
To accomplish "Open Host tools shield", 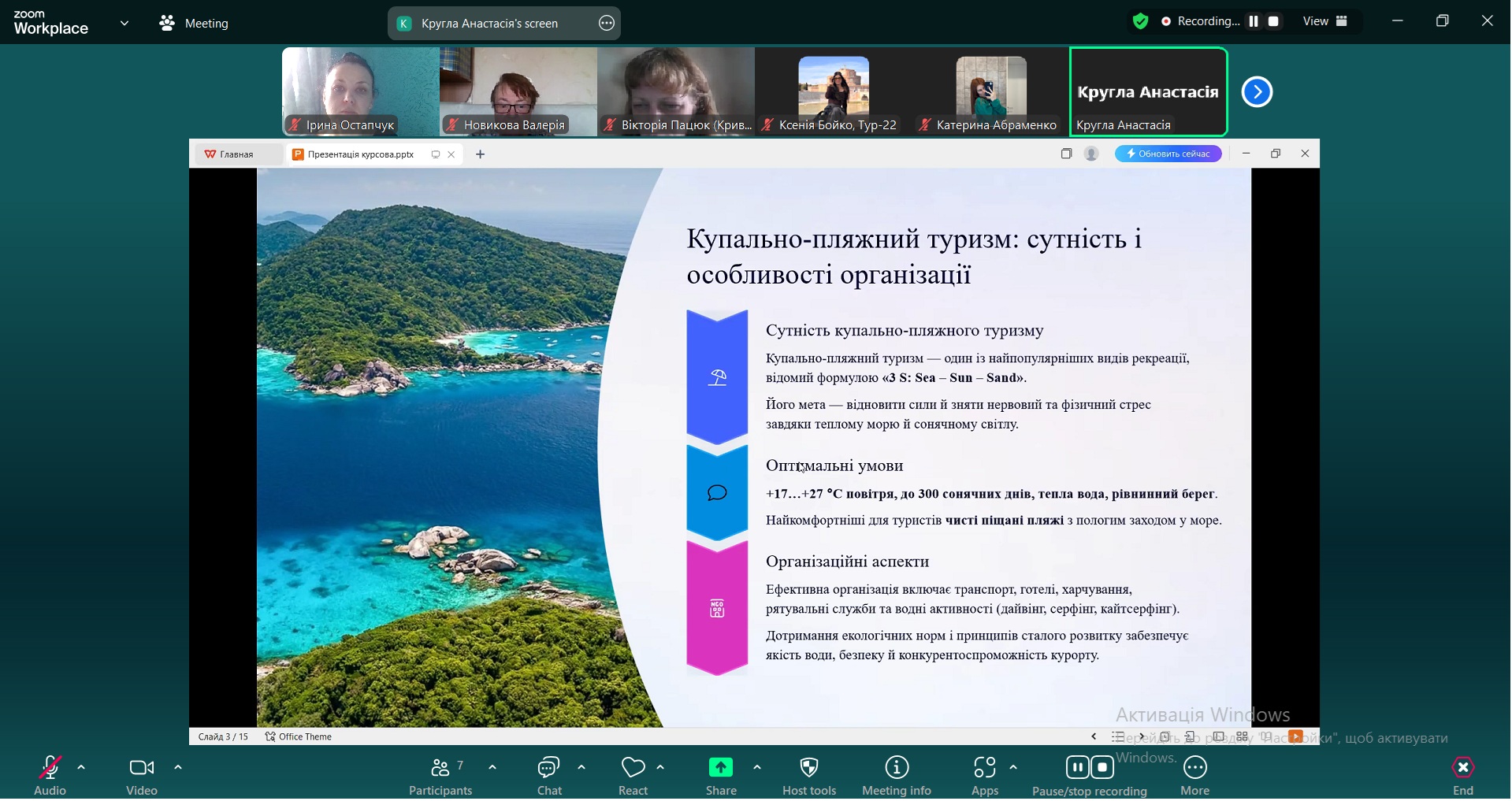I will coord(809,776).
